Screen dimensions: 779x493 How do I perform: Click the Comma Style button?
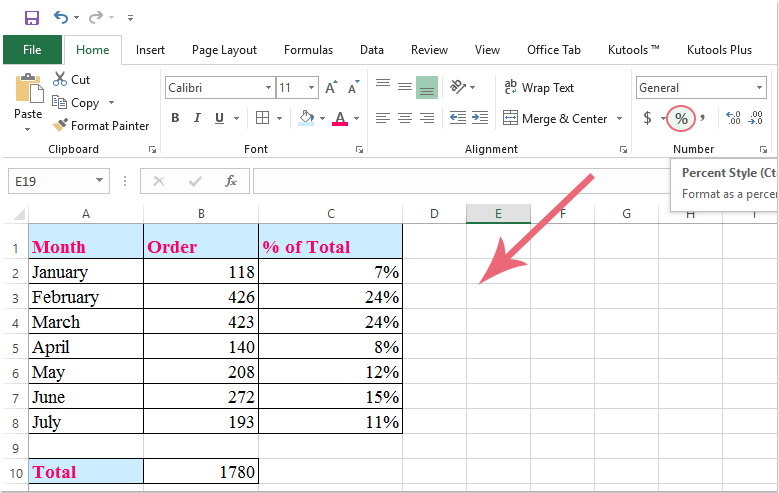(x=702, y=118)
